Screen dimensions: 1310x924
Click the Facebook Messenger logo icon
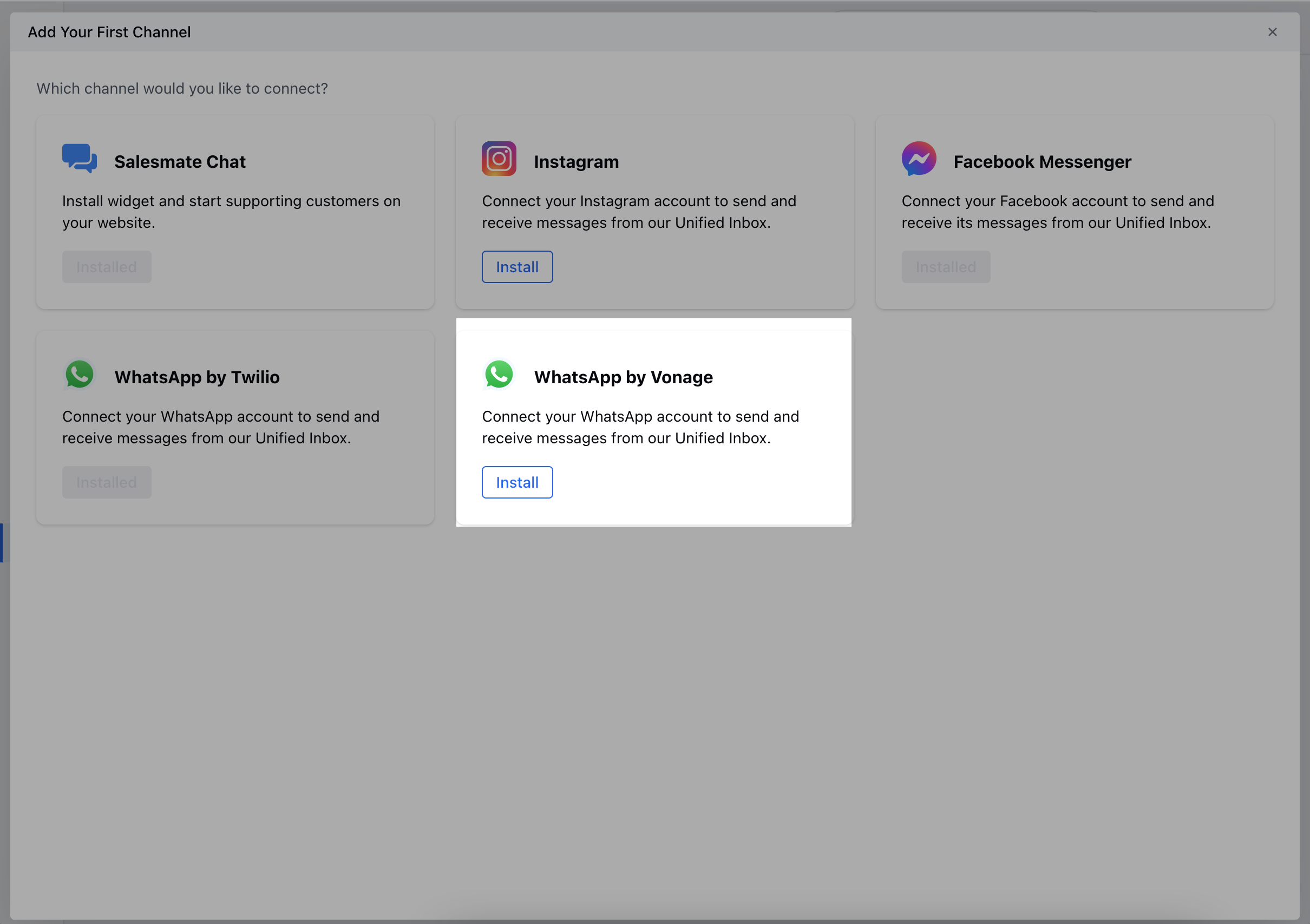pos(919,159)
